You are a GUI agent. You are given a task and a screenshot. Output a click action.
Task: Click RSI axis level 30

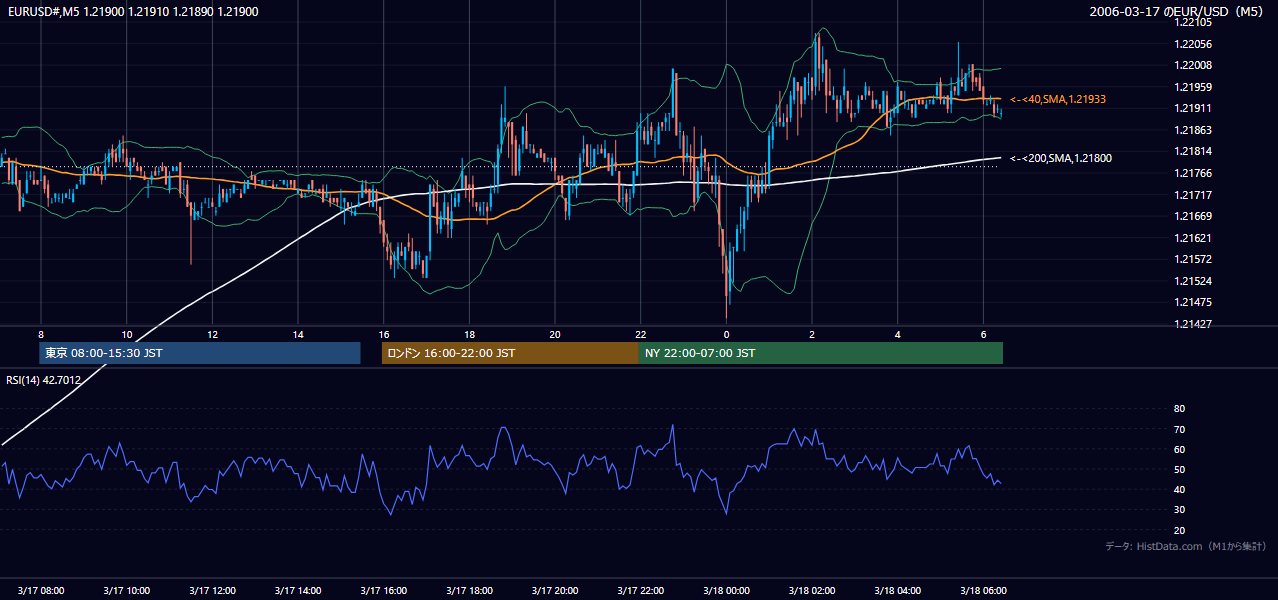coord(1179,510)
